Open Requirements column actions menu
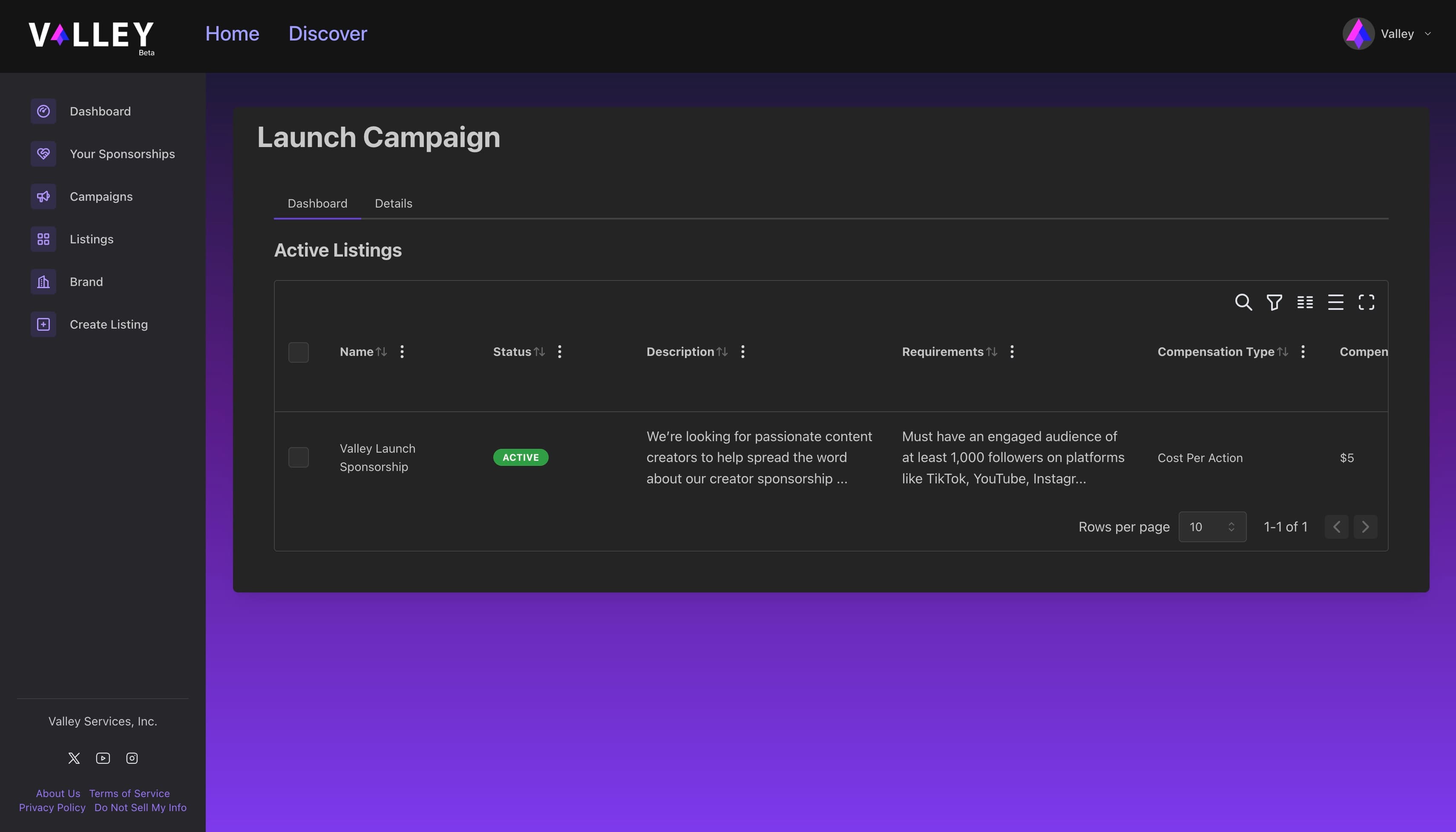This screenshot has width=1456, height=832. point(1012,352)
